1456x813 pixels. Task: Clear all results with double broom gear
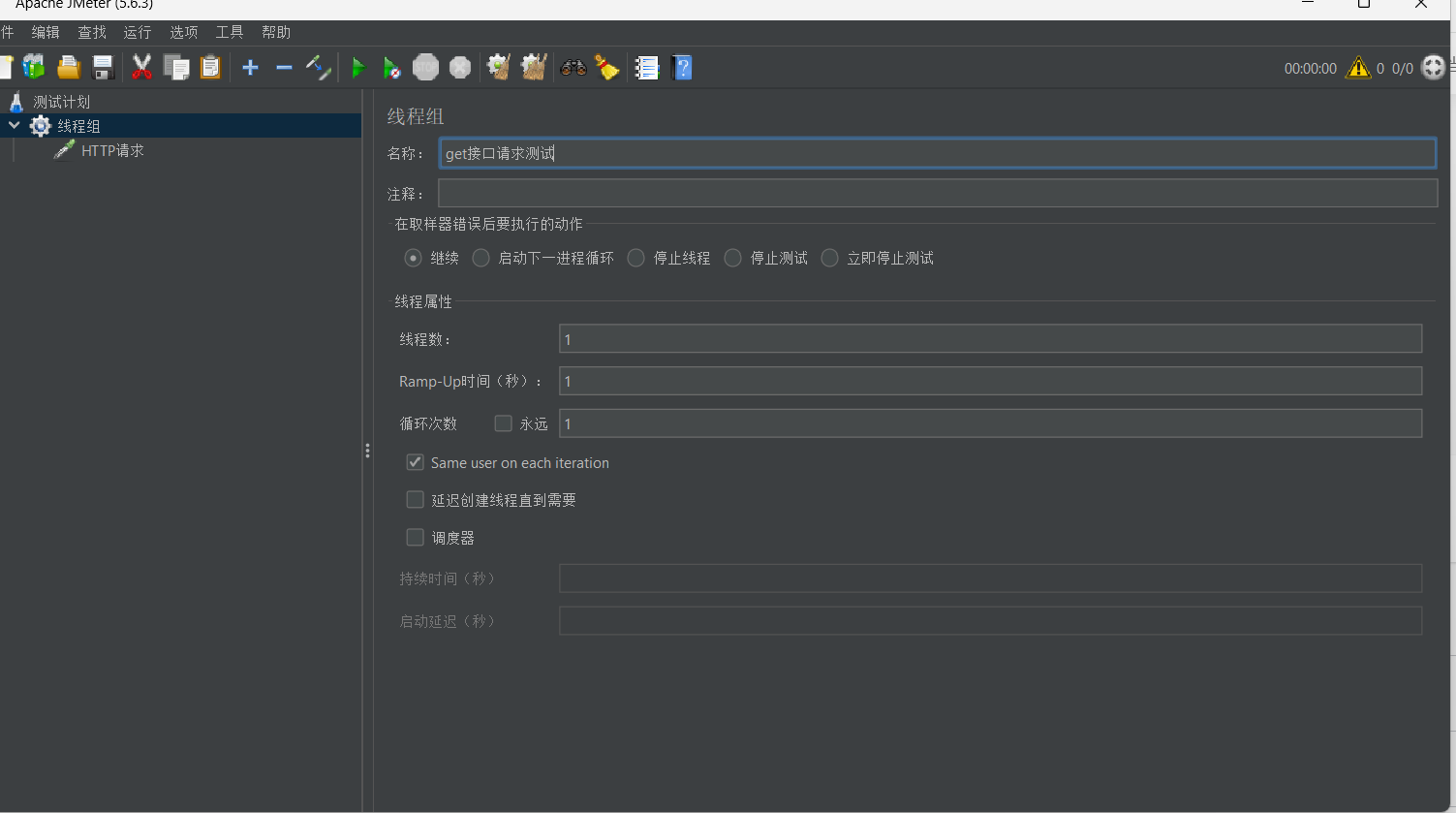534,67
